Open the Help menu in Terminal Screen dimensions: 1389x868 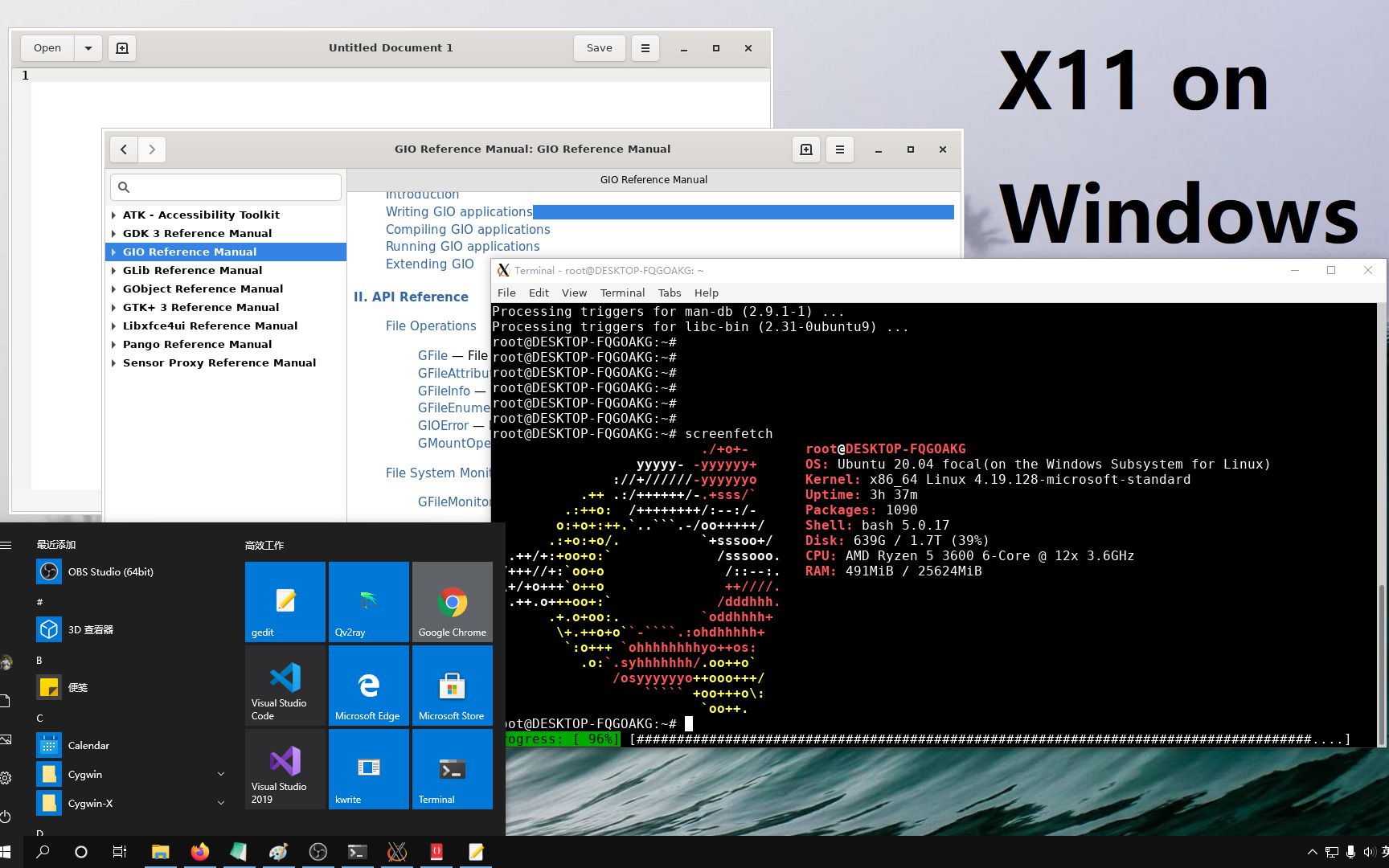[x=707, y=293]
